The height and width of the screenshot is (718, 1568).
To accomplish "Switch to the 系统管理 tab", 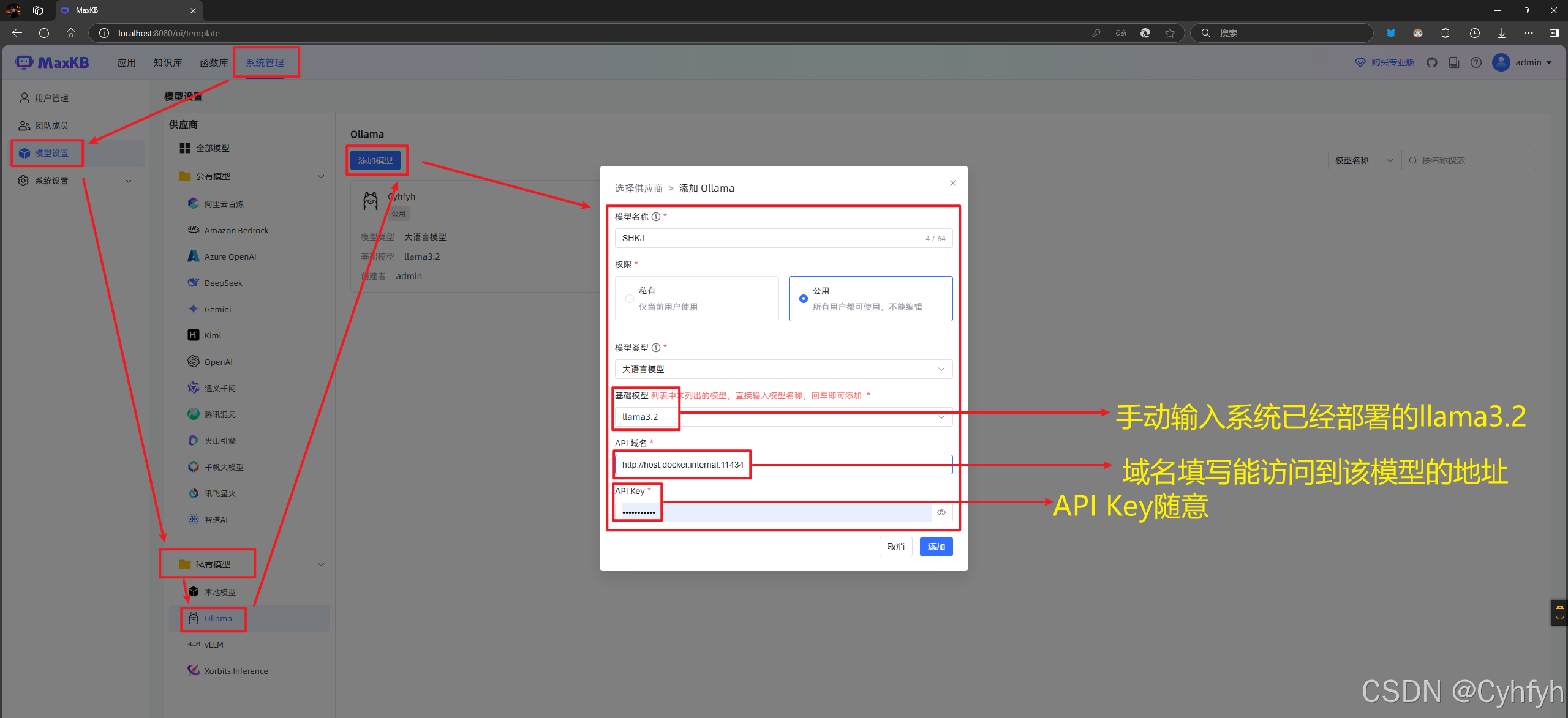I will 265,62.
